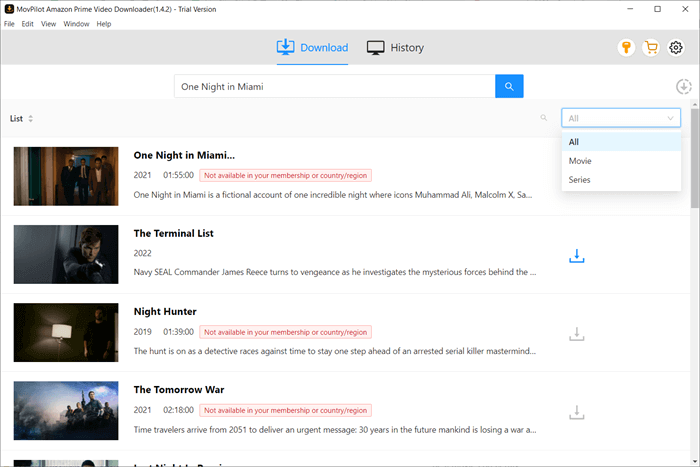This screenshot has width=700, height=467.
Task: Click the search text input field
Action: [x=334, y=86]
